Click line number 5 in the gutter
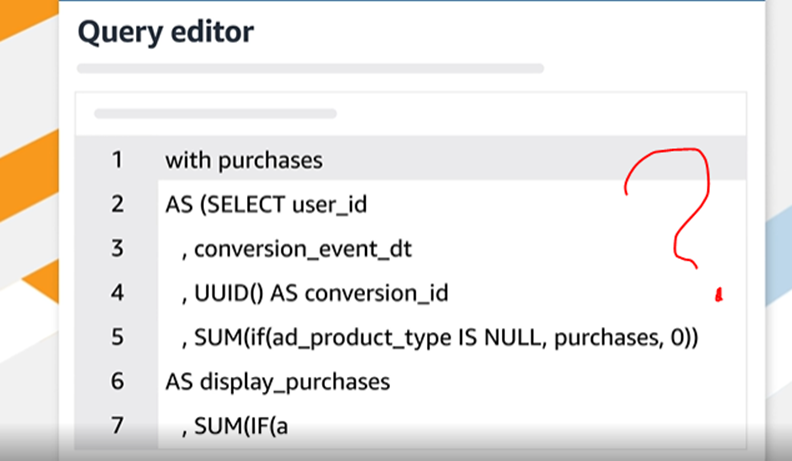The image size is (792, 461). (117, 337)
